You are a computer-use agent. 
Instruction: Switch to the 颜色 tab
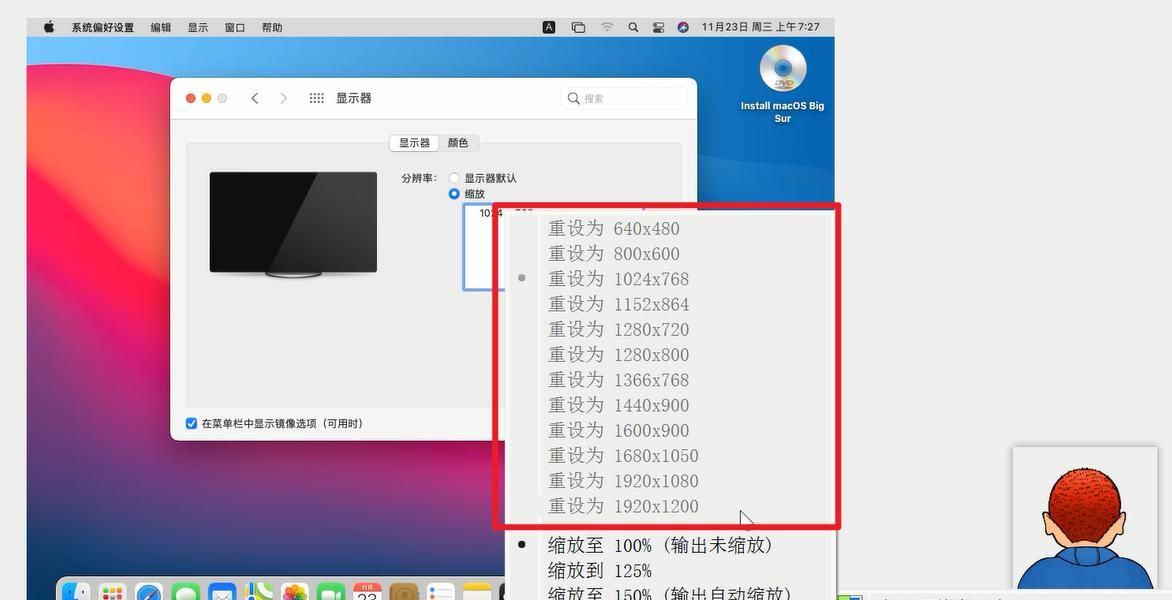point(458,143)
